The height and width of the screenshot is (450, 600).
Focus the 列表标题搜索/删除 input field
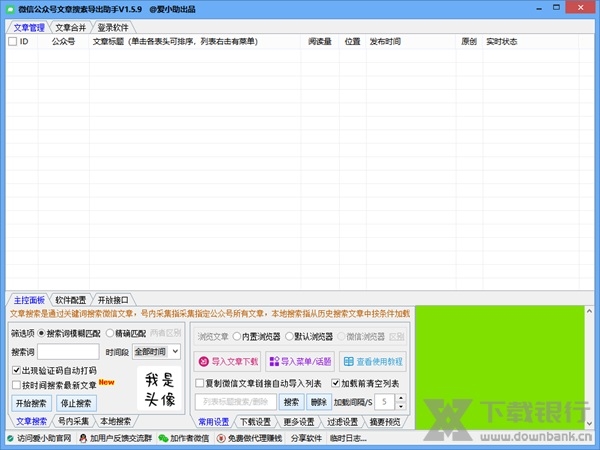tap(236, 402)
